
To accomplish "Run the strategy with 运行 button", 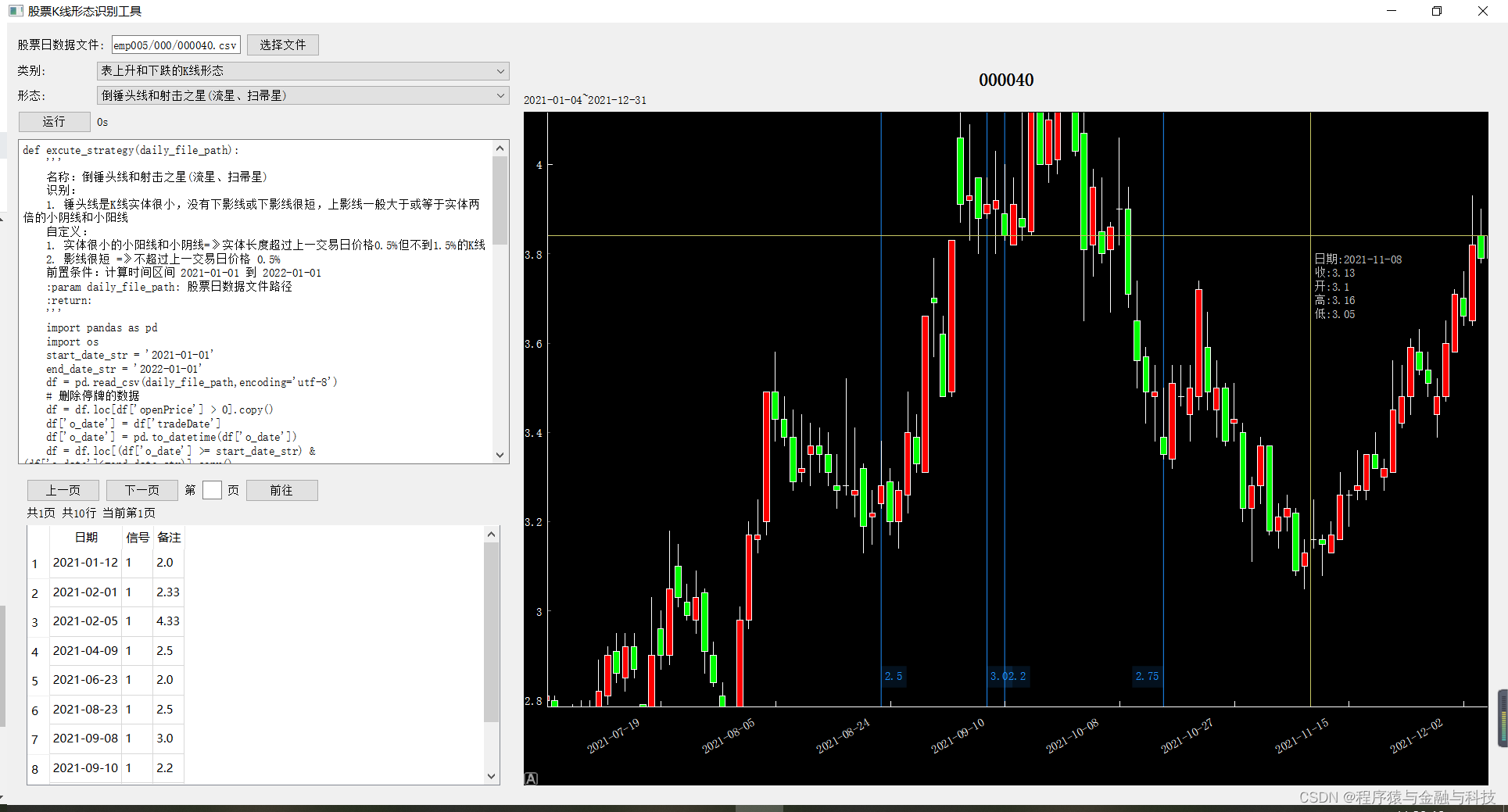I will [x=54, y=122].
